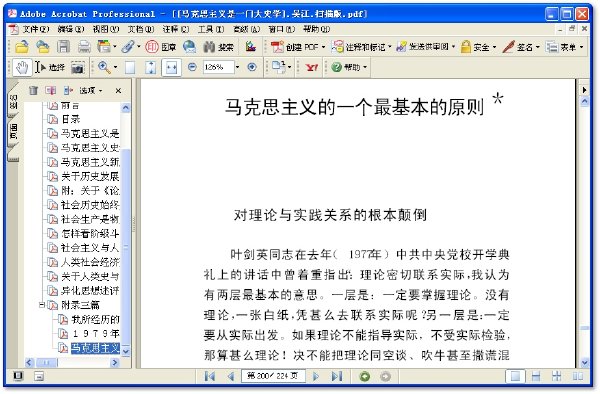
Task: Open the rotate/pages toolbar dropdown icon
Action: pyautogui.click(x=282, y=67)
